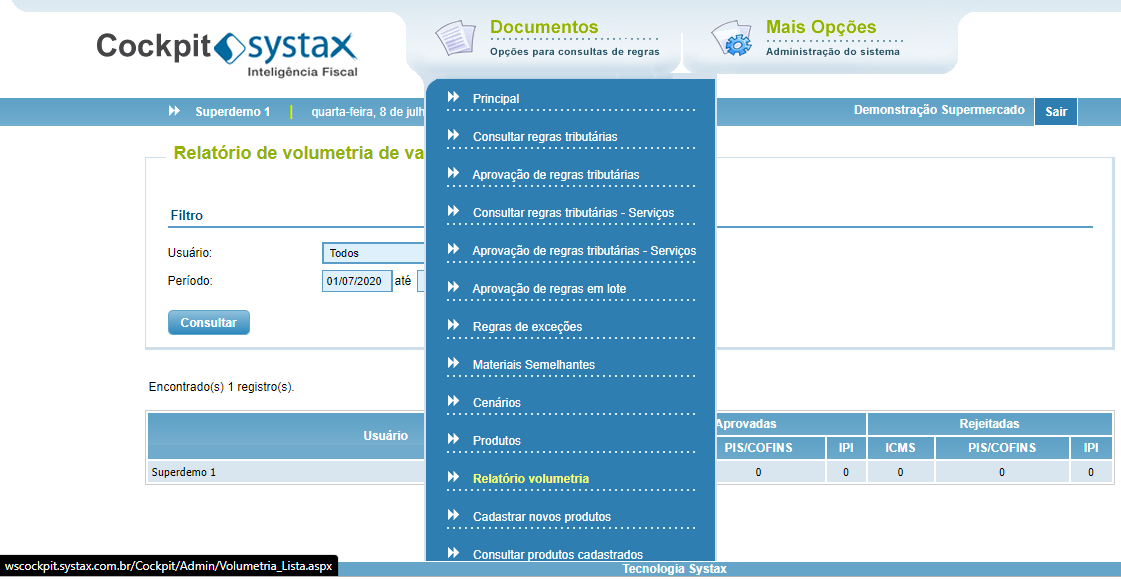Click the arrow icon next to Regras de exceções
The image size is (1121, 579).
(453, 325)
